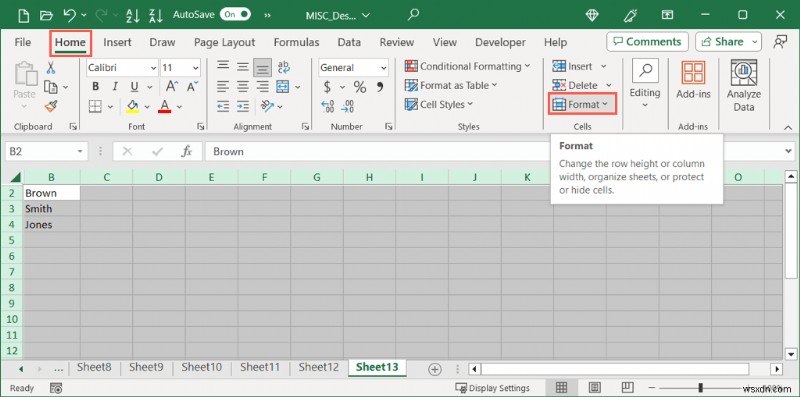Viewport: 800px width, 397px height.
Task: Select Top Align in Alignment group
Action: 222,67
